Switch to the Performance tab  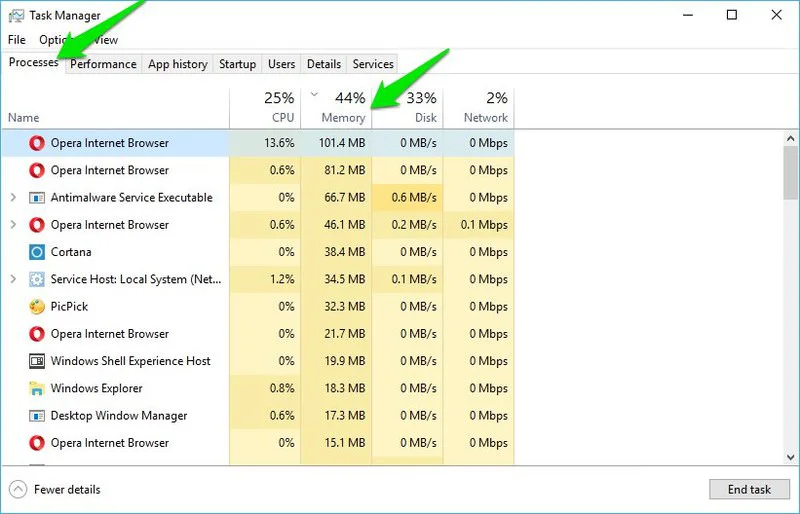click(x=103, y=64)
